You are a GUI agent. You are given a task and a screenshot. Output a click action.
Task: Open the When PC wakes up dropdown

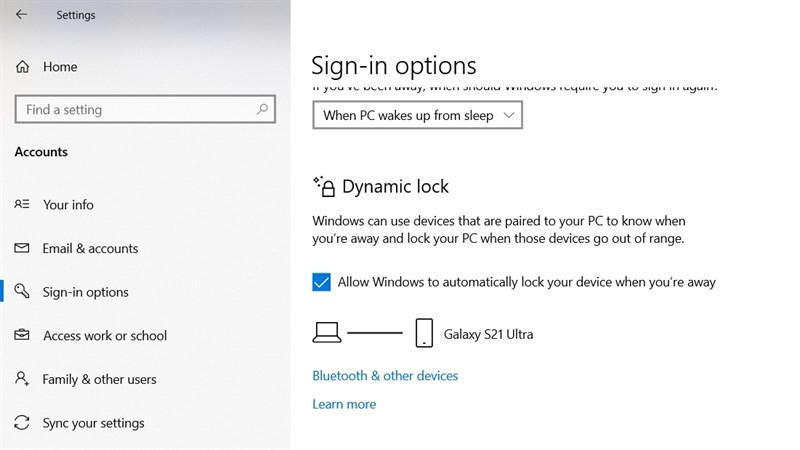pyautogui.click(x=417, y=116)
